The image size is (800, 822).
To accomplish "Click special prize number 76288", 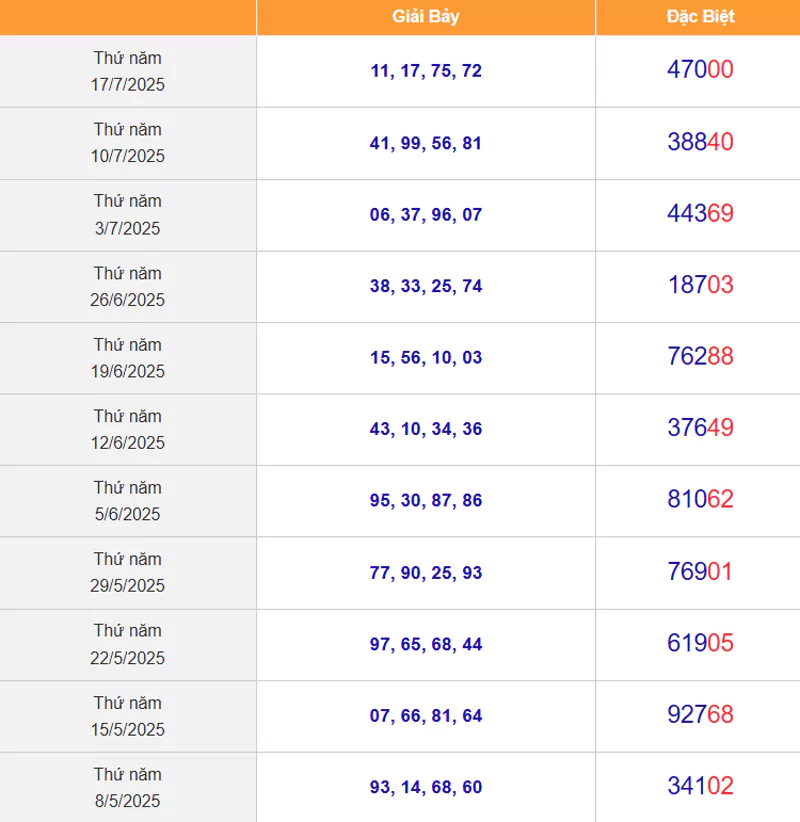I will [x=700, y=356].
